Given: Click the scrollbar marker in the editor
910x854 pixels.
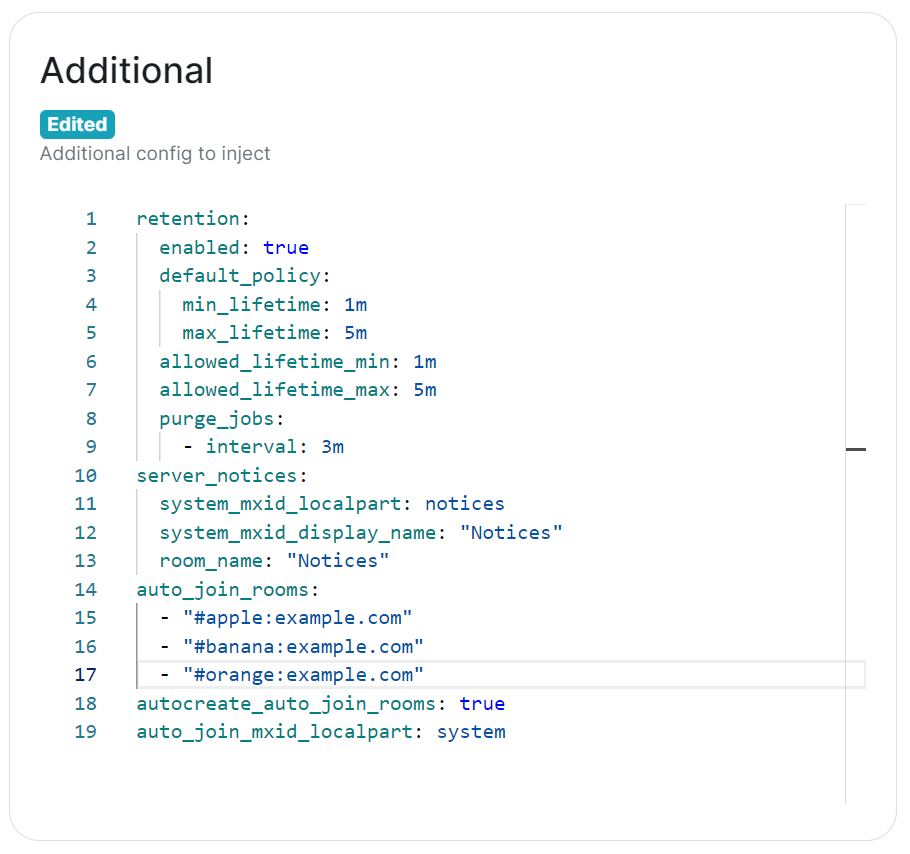Looking at the screenshot, I should pos(855,450).
